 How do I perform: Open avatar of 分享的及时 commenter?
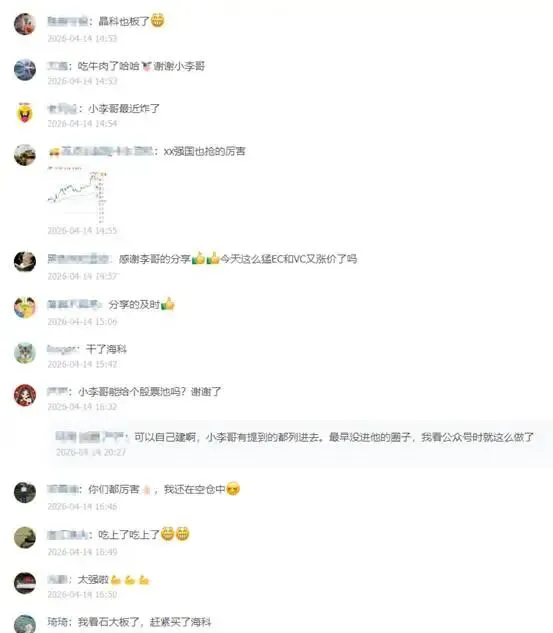point(25,307)
